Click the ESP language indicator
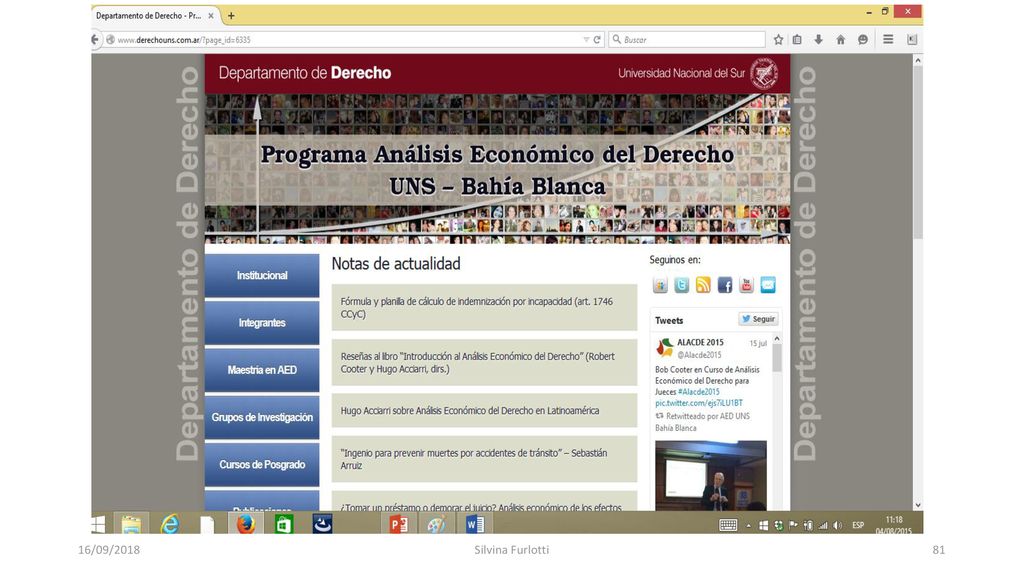 tap(858, 525)
